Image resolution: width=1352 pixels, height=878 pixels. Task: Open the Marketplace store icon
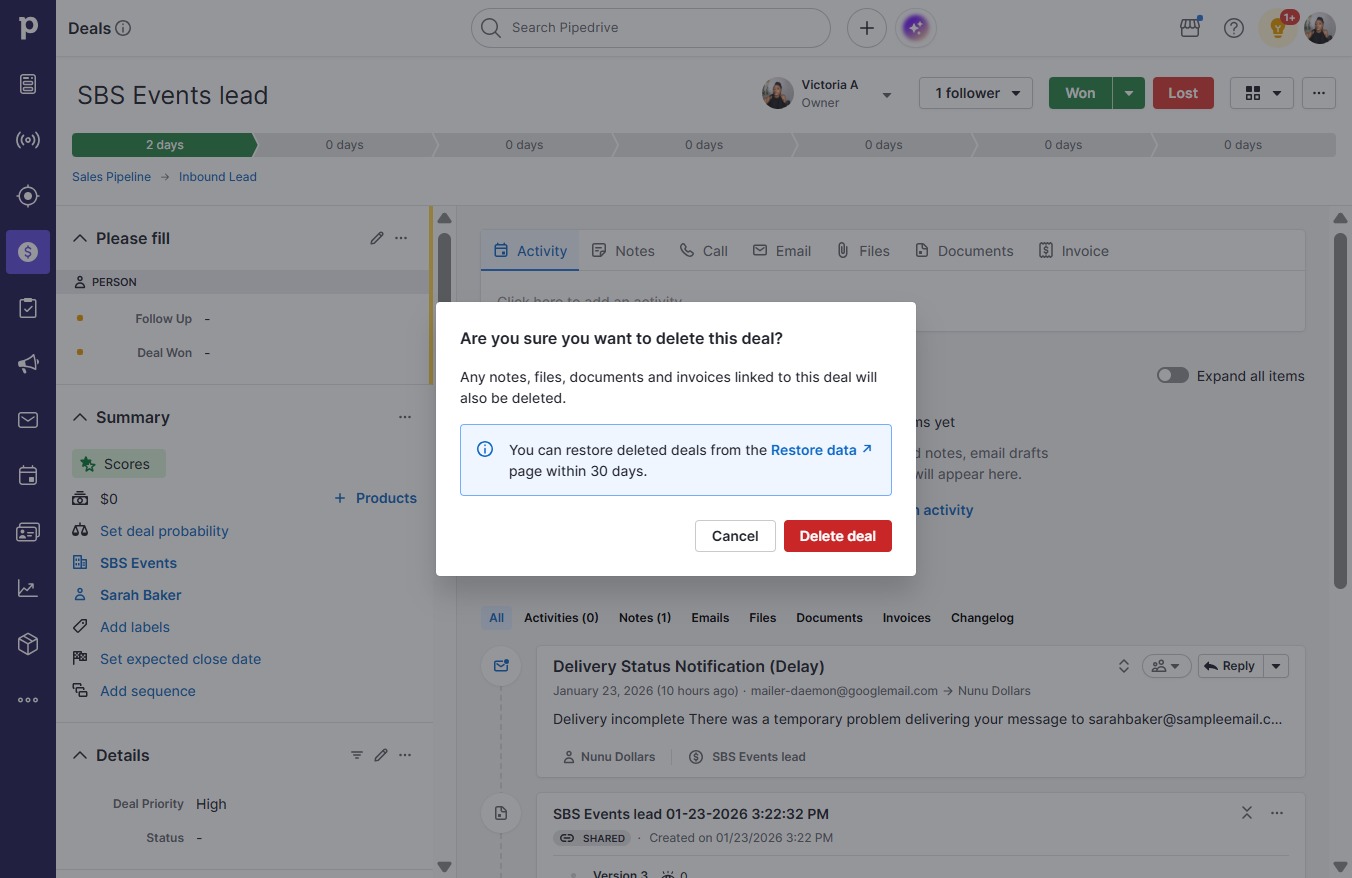1190,28
